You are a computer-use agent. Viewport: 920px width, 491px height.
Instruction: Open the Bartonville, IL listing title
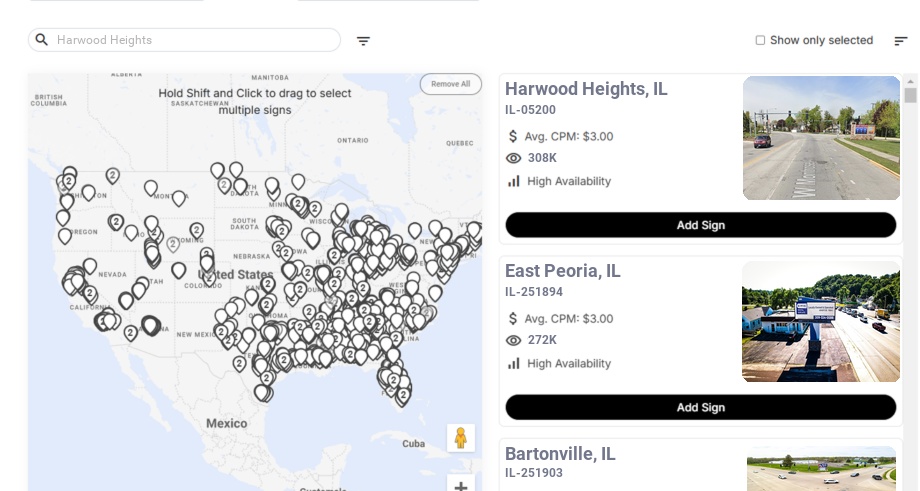tap(560, 454)
